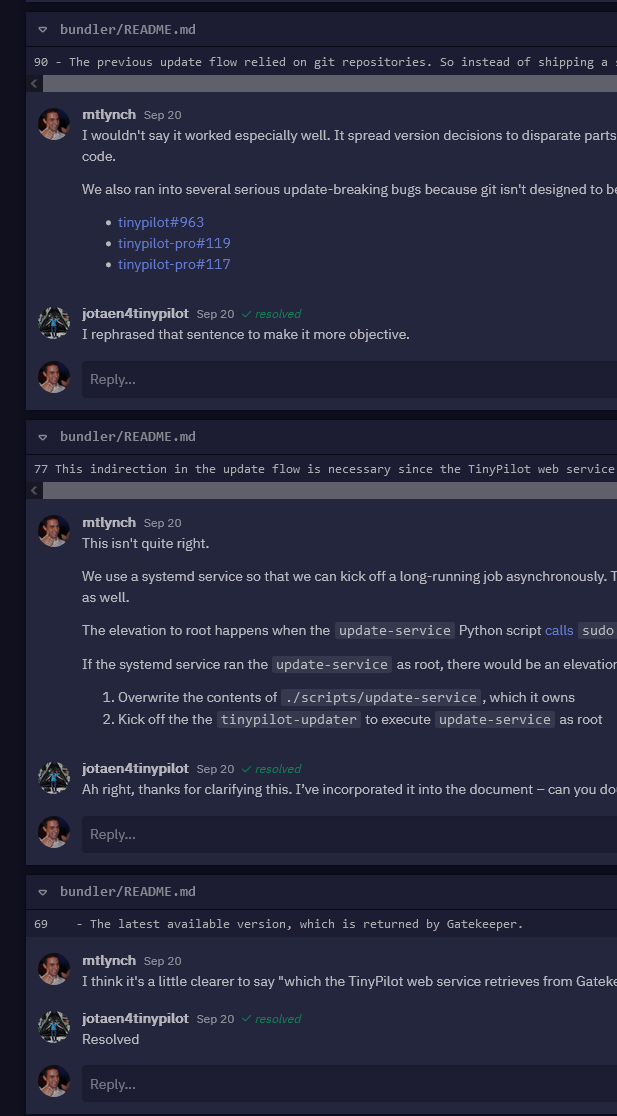Viewport: 617px width, 1116px height.
Task: Toggle the resolved badge on the second thread
Action: (x=271, y=768)
